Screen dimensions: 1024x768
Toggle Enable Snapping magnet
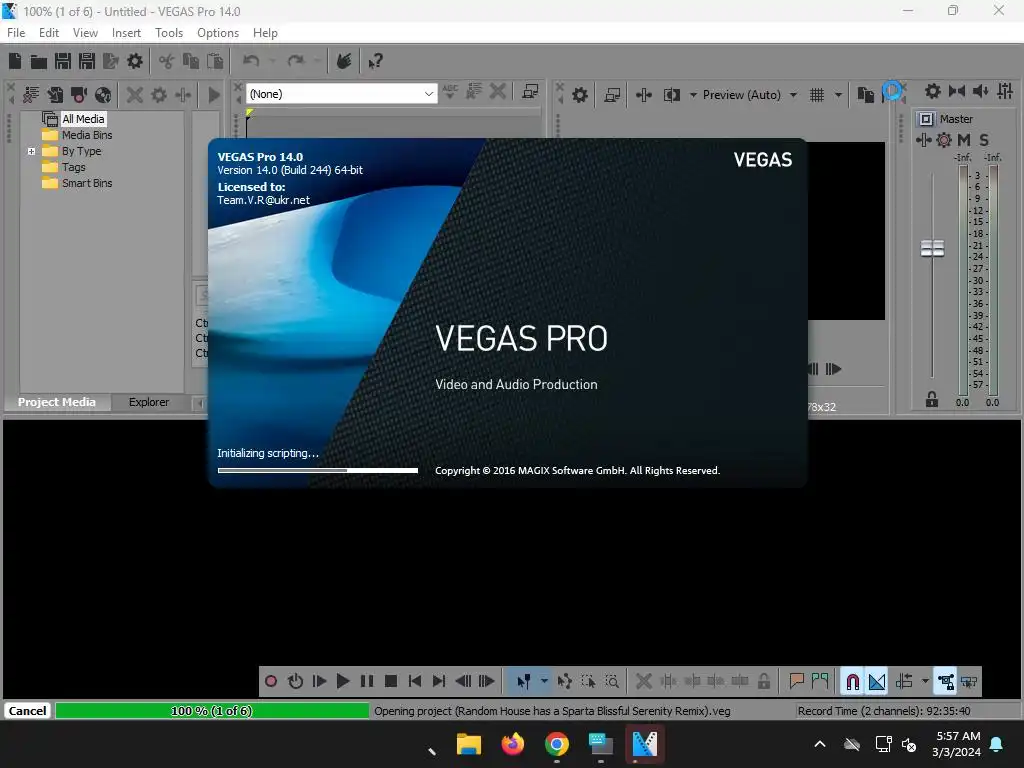[852, 681]
